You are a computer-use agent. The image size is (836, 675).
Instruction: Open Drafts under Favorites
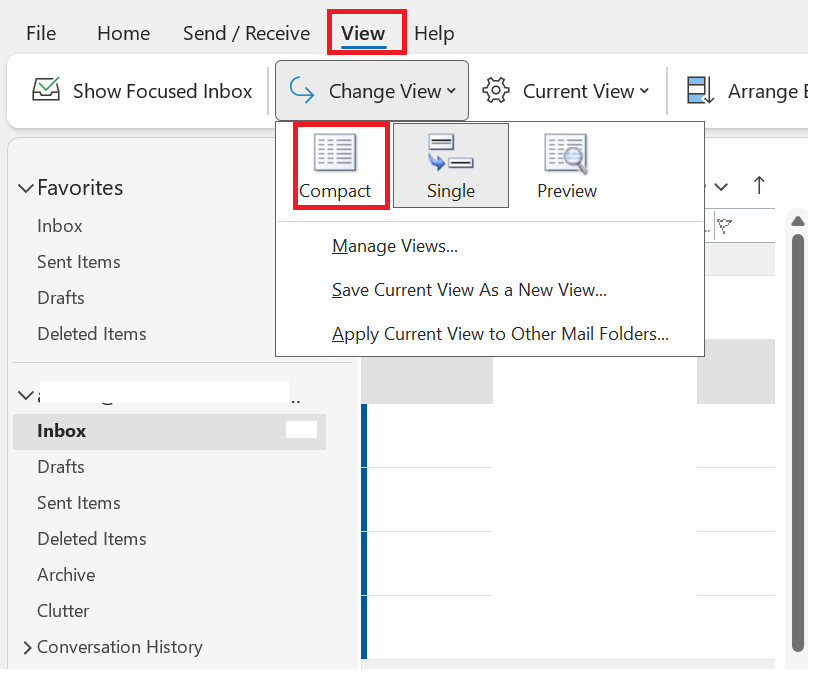(x=61, y=298)
